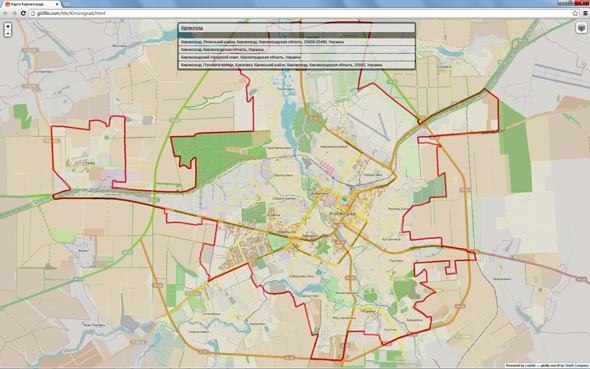Viewport: 590px width, 369px height.
Task: Go forward to next page
Action: (14, 13)
